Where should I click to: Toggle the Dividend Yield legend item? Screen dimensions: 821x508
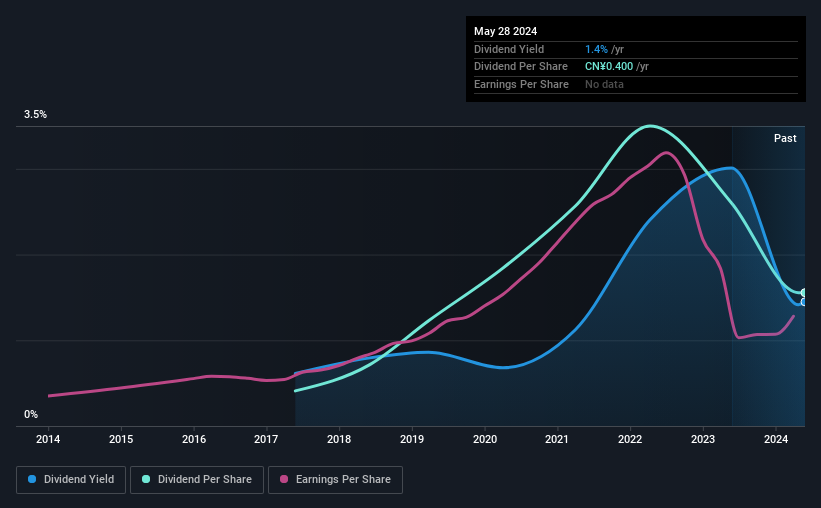tap(71, 480)
